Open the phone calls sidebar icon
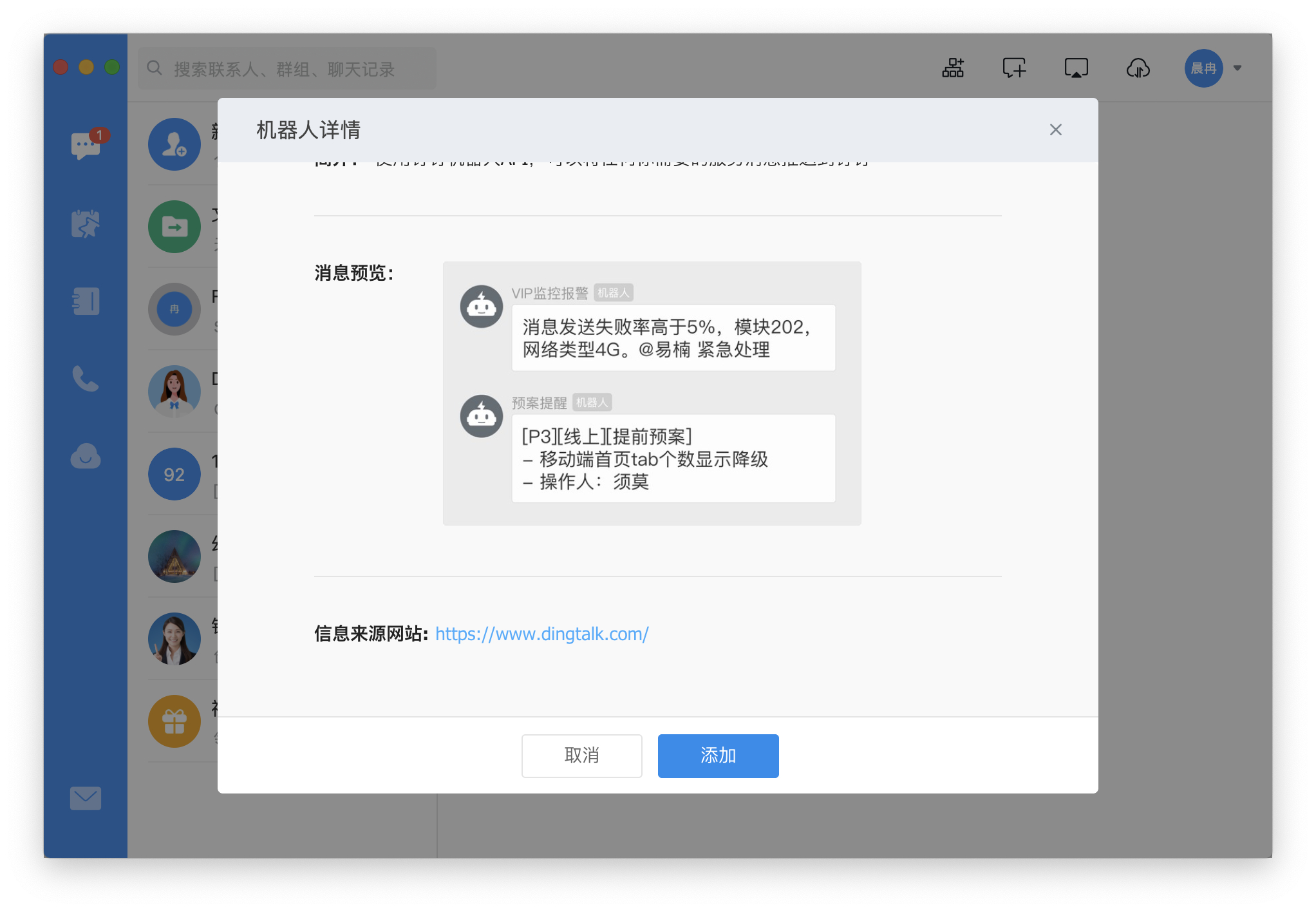1316x912 pixels. tap(86, 379)
